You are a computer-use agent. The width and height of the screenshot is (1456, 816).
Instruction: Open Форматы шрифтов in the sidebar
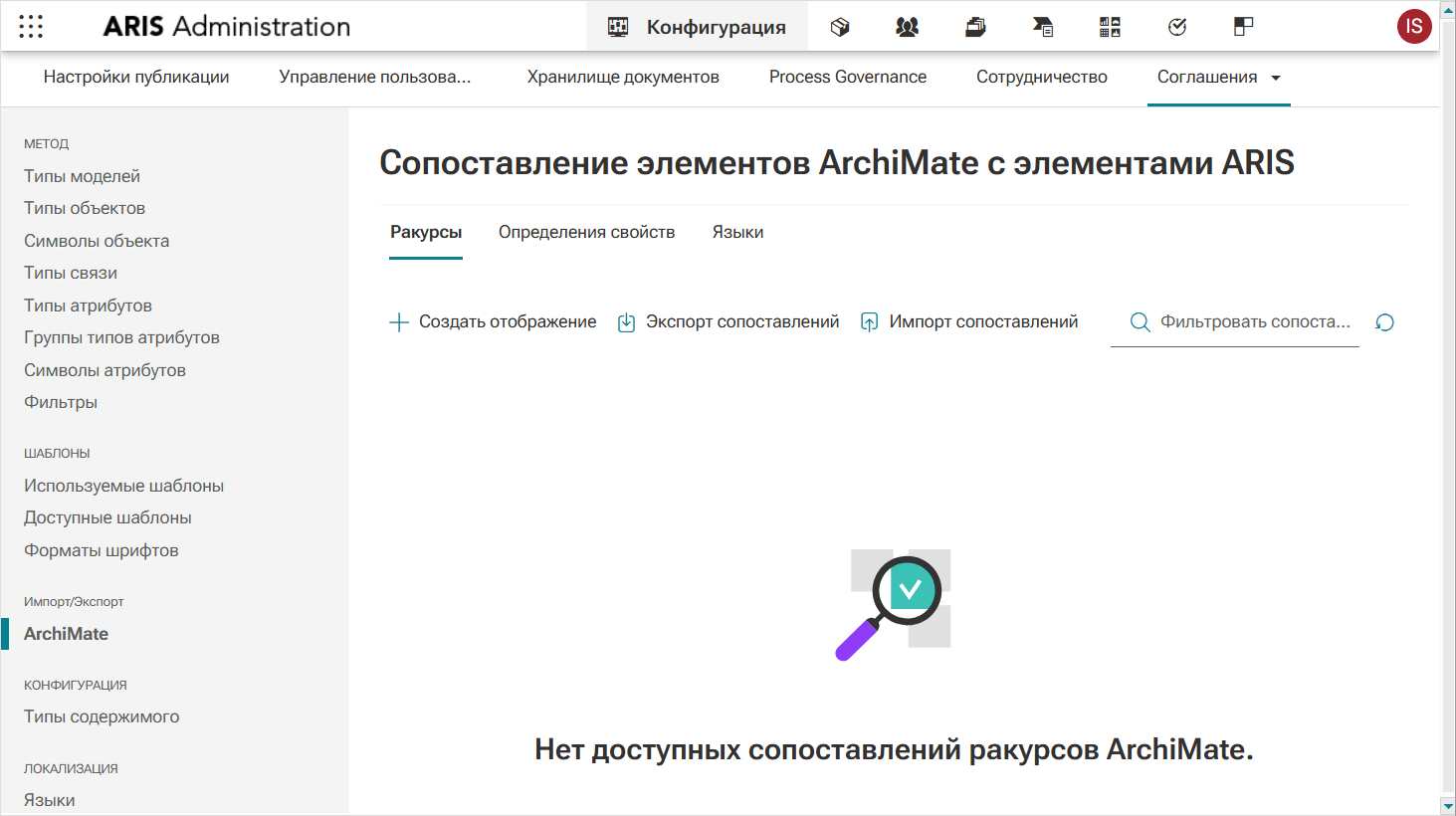[x=102, y=550]
